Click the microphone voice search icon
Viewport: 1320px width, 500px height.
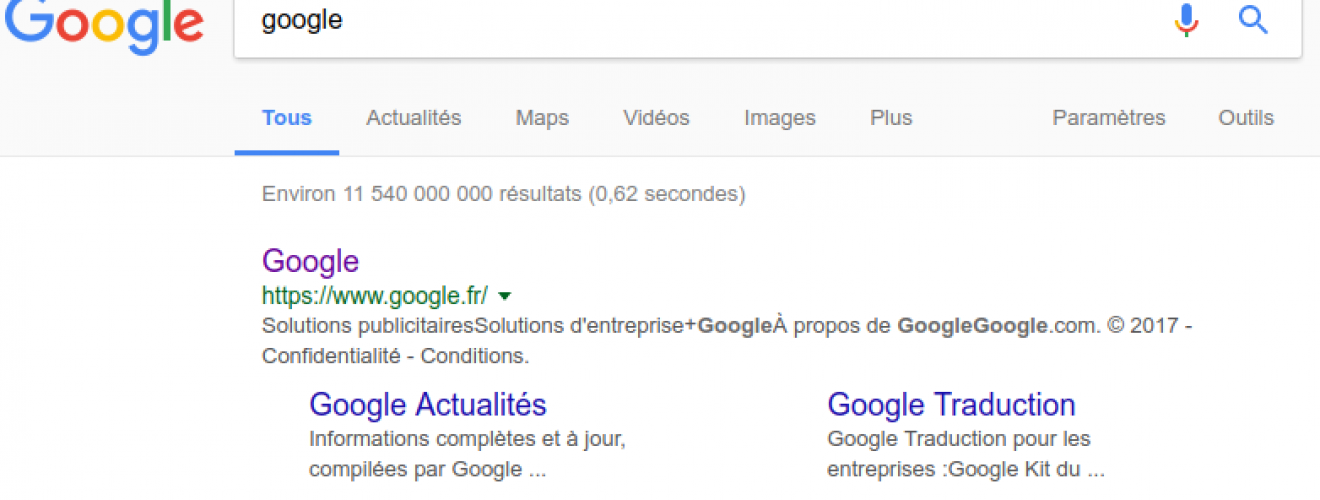coord(1187,20)
